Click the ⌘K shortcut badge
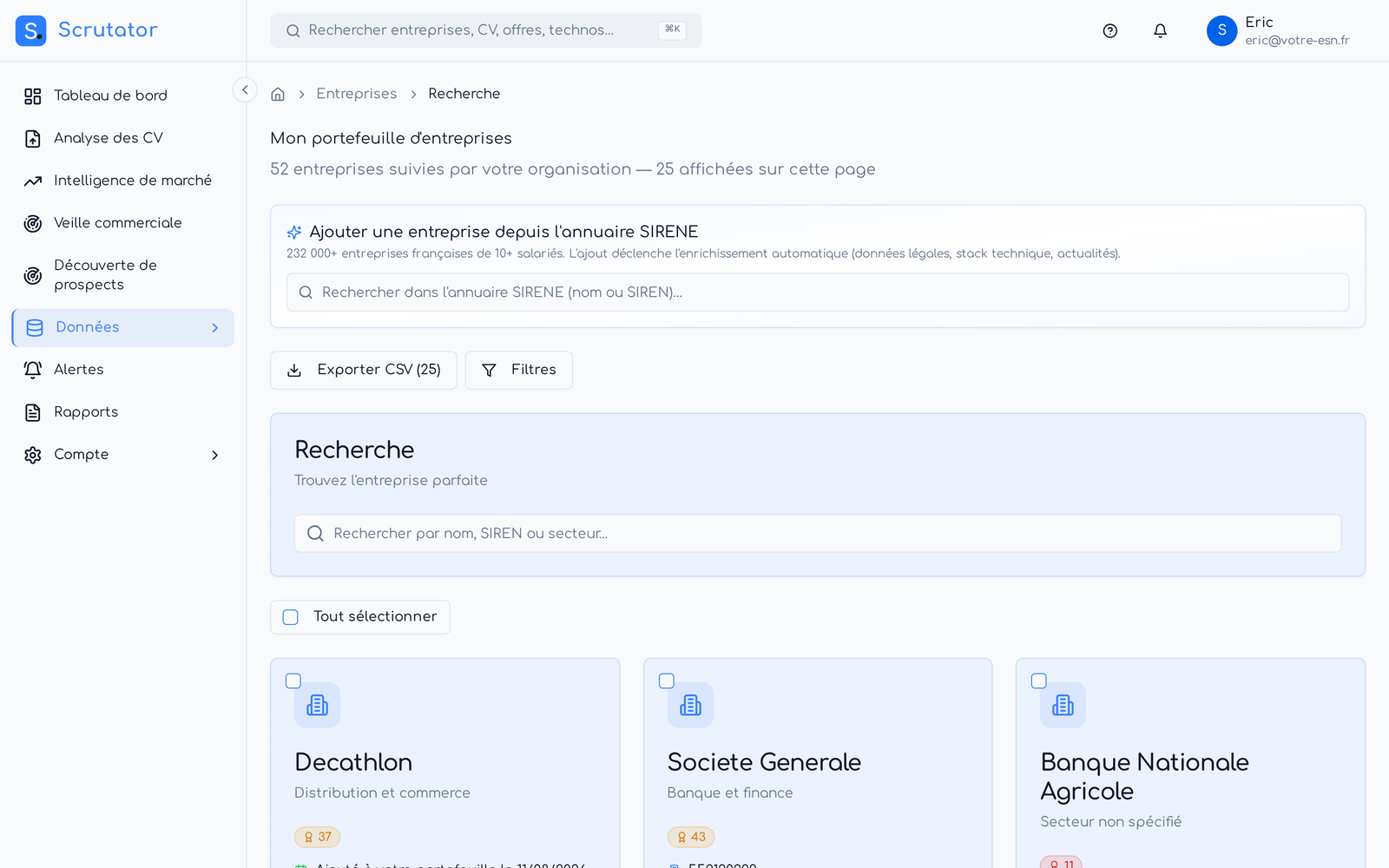This screenshot has width=1389, height=868. (672, 30)
